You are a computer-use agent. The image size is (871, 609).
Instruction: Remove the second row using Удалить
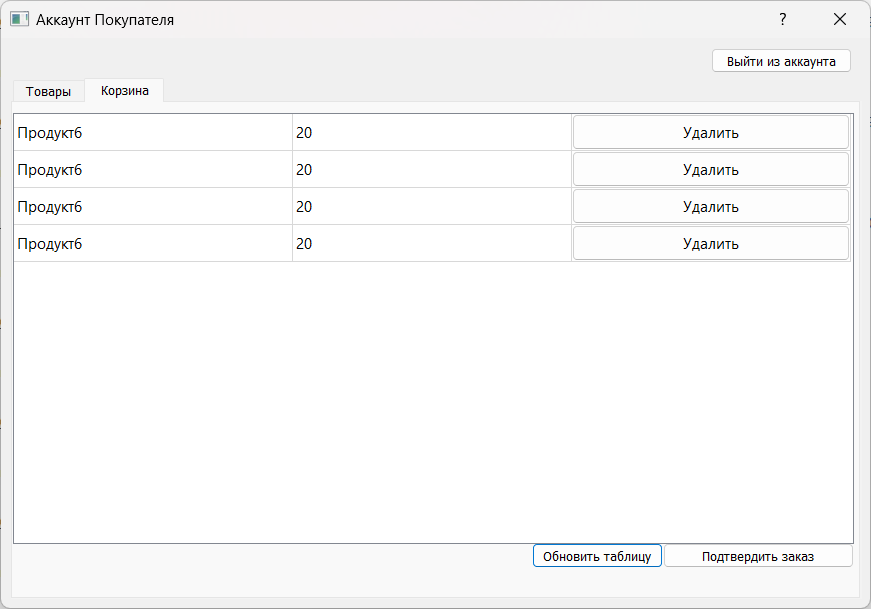pyautogui.click(x=710, y=169)
